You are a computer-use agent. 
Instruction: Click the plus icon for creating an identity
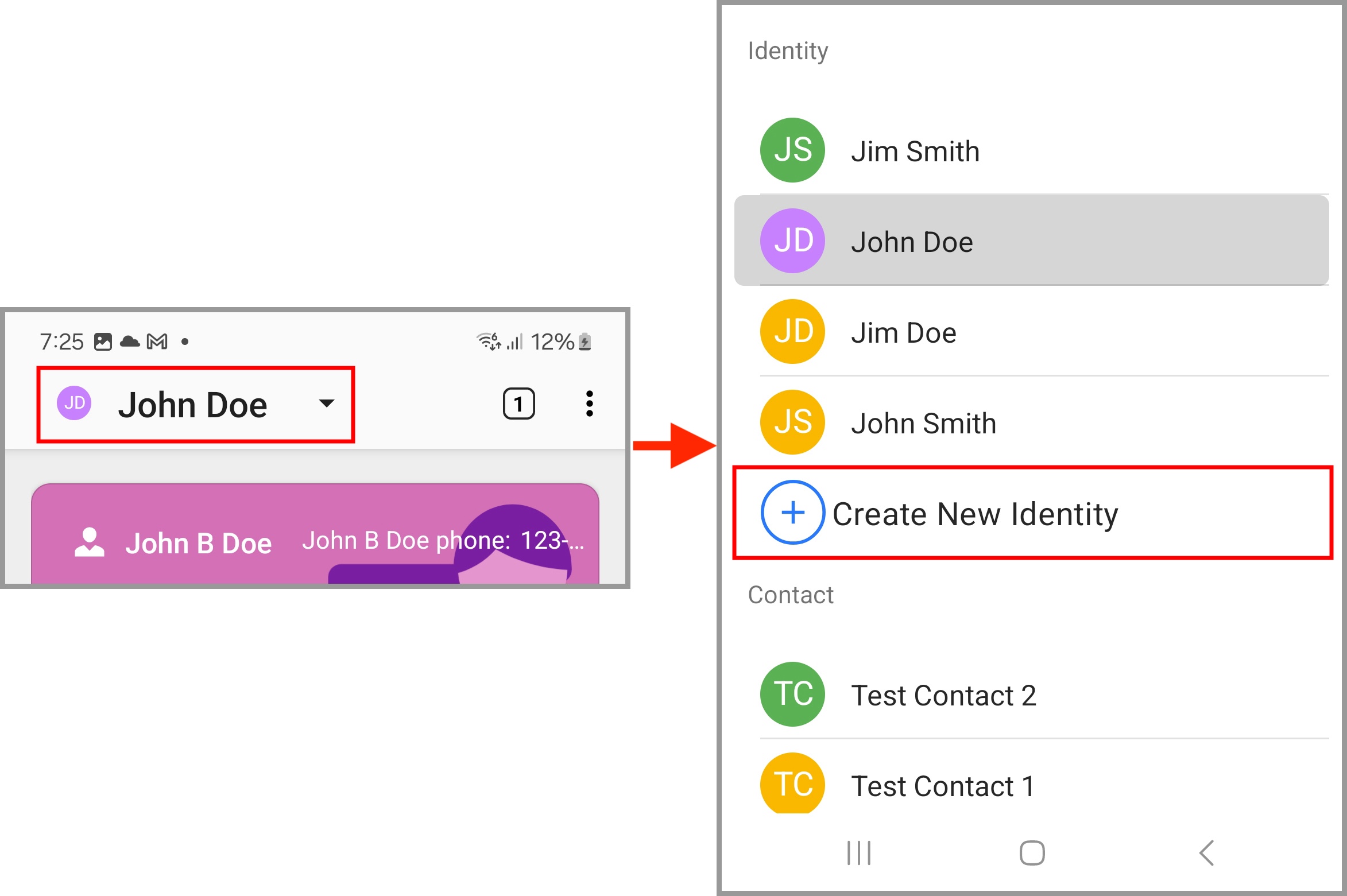(x=792, y=512)
